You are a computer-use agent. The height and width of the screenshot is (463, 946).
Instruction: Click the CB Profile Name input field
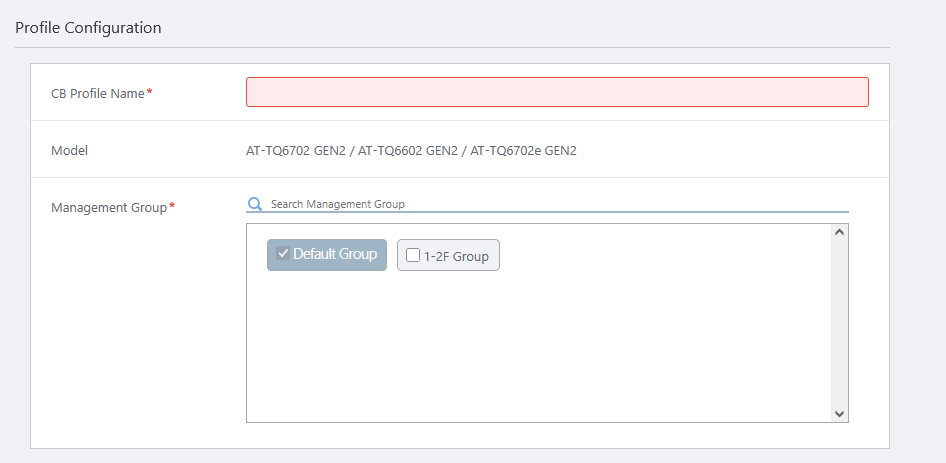[x=557, y=92]
